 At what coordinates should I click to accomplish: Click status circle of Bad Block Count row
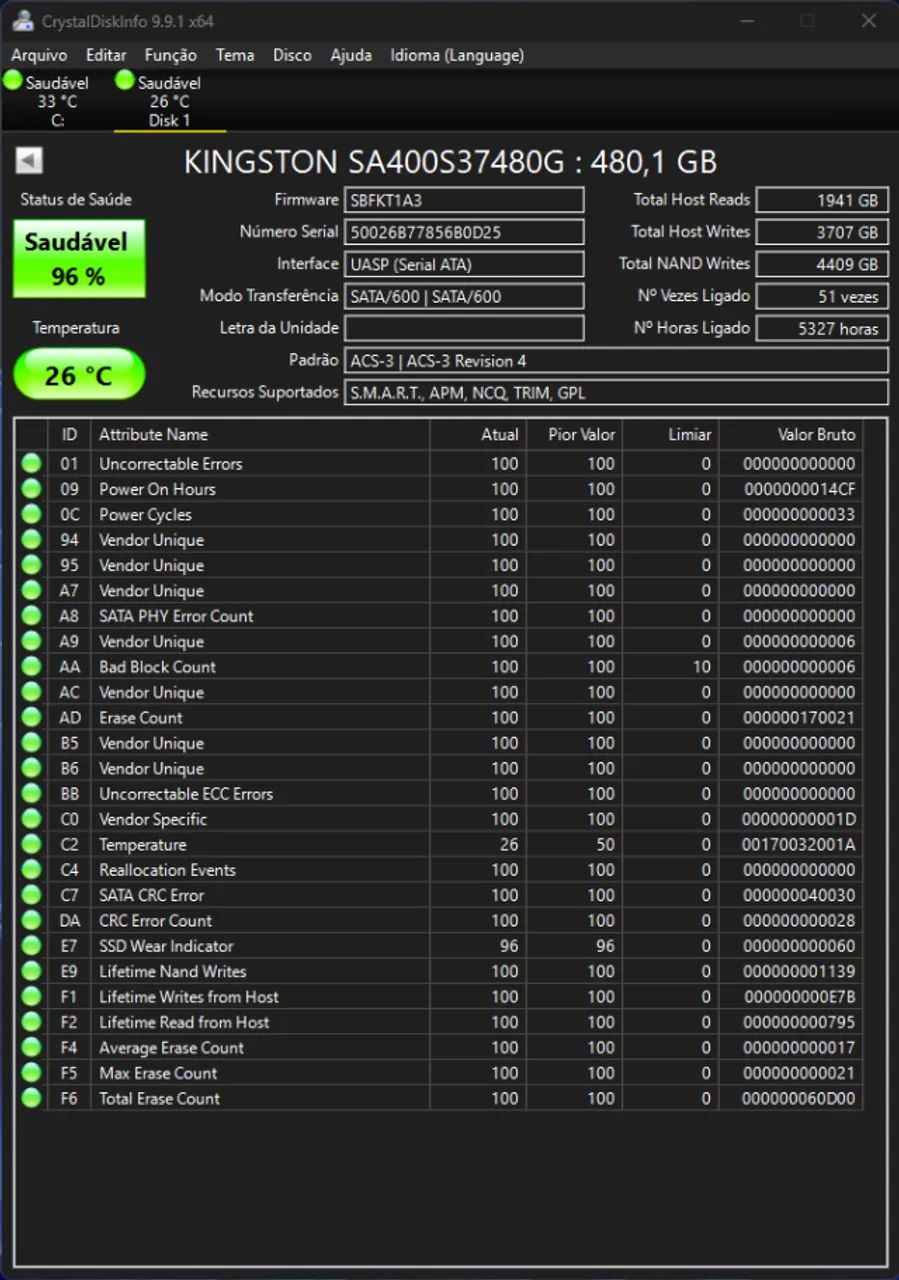(x=32, y=667)
